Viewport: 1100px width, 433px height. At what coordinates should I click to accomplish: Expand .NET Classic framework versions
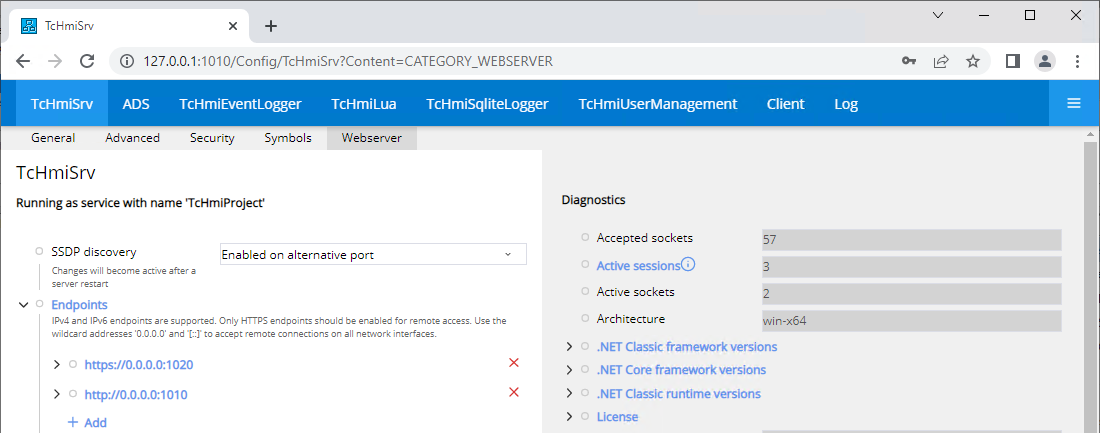coord(569,347)
